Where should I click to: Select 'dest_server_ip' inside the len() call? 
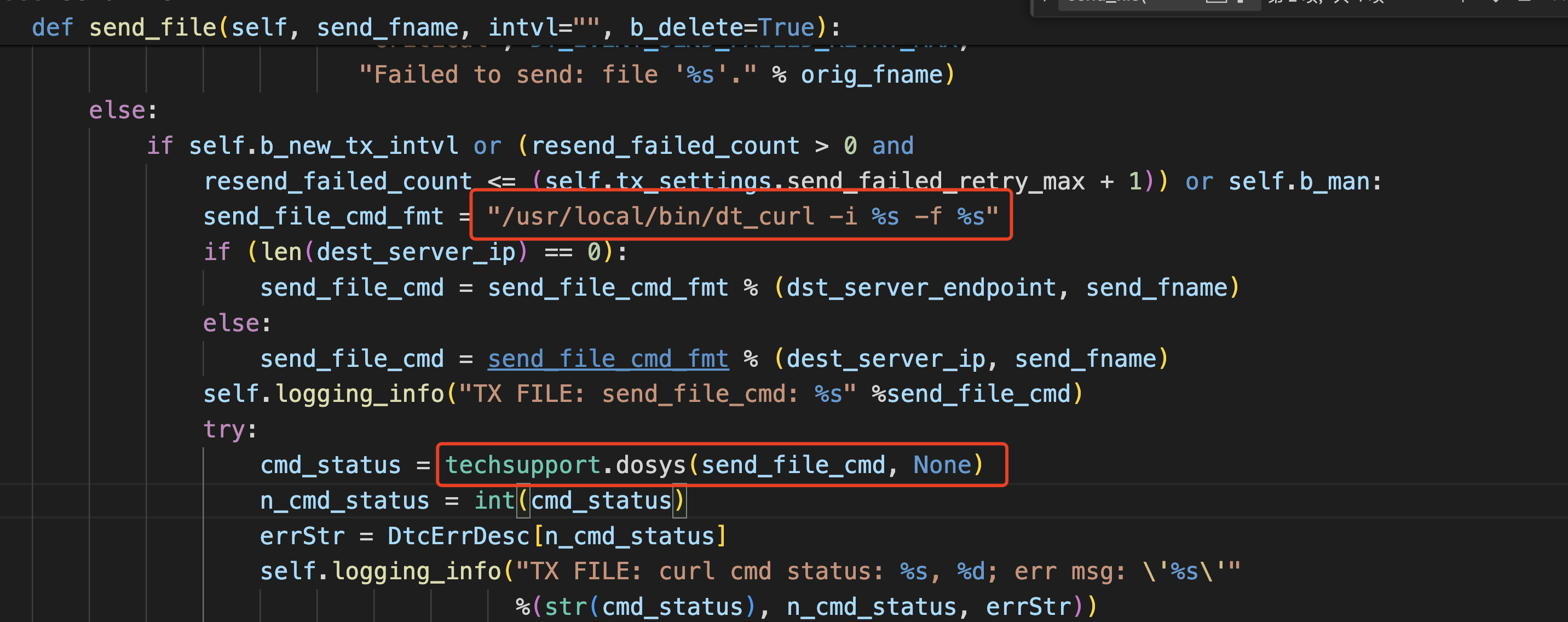[x=416, y=252]
